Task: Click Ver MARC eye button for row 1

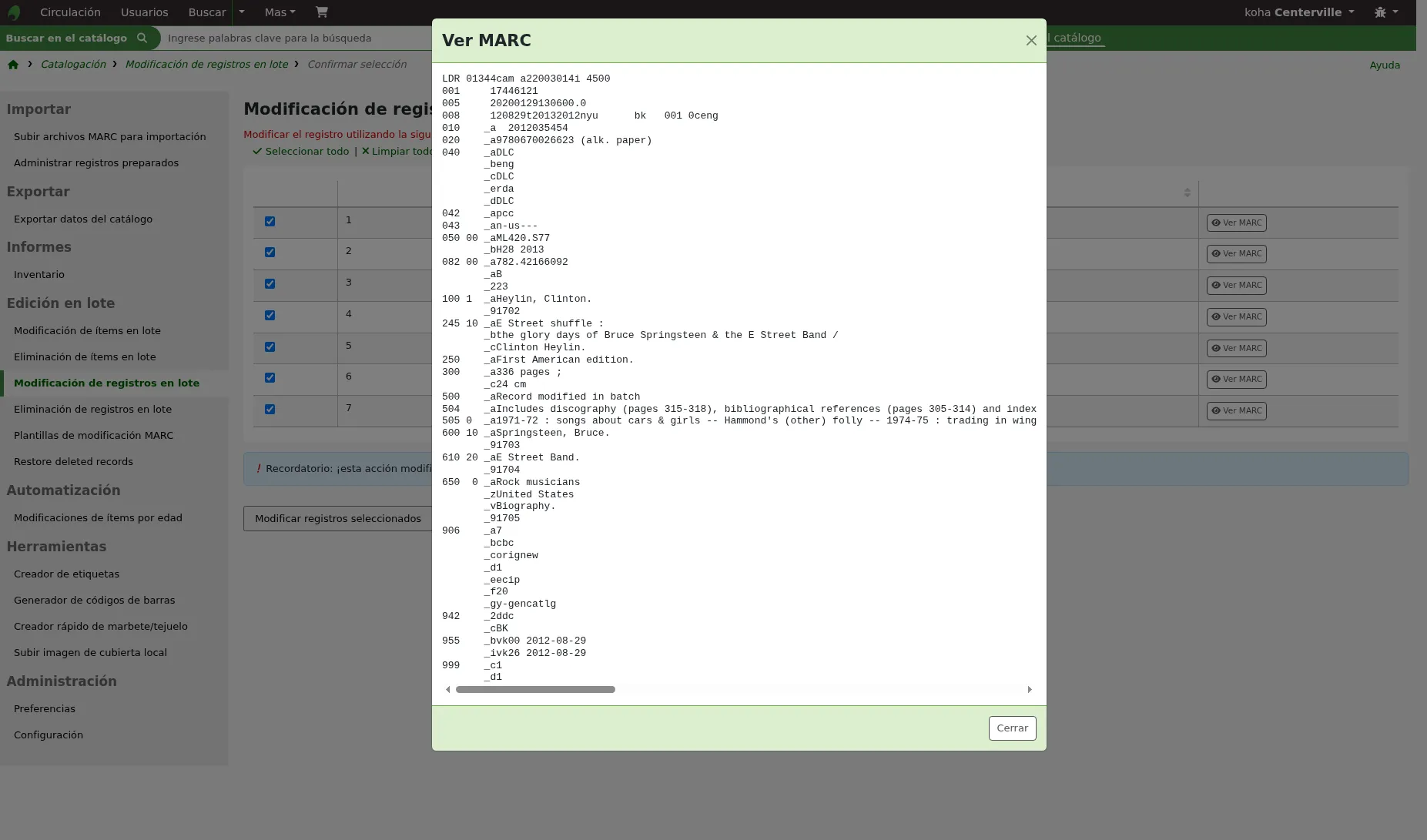Action: click(x=1236, y=223)
